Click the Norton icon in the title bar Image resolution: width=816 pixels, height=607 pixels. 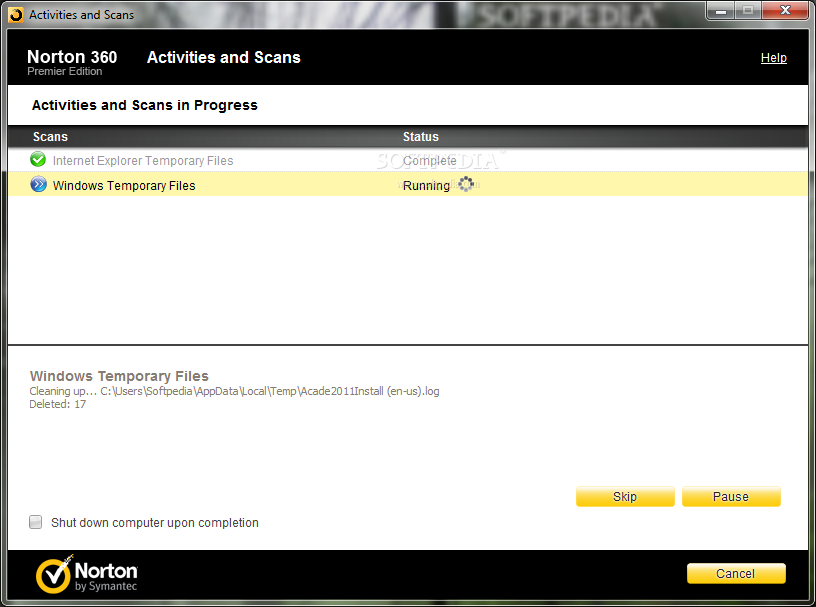pos(16,15)
